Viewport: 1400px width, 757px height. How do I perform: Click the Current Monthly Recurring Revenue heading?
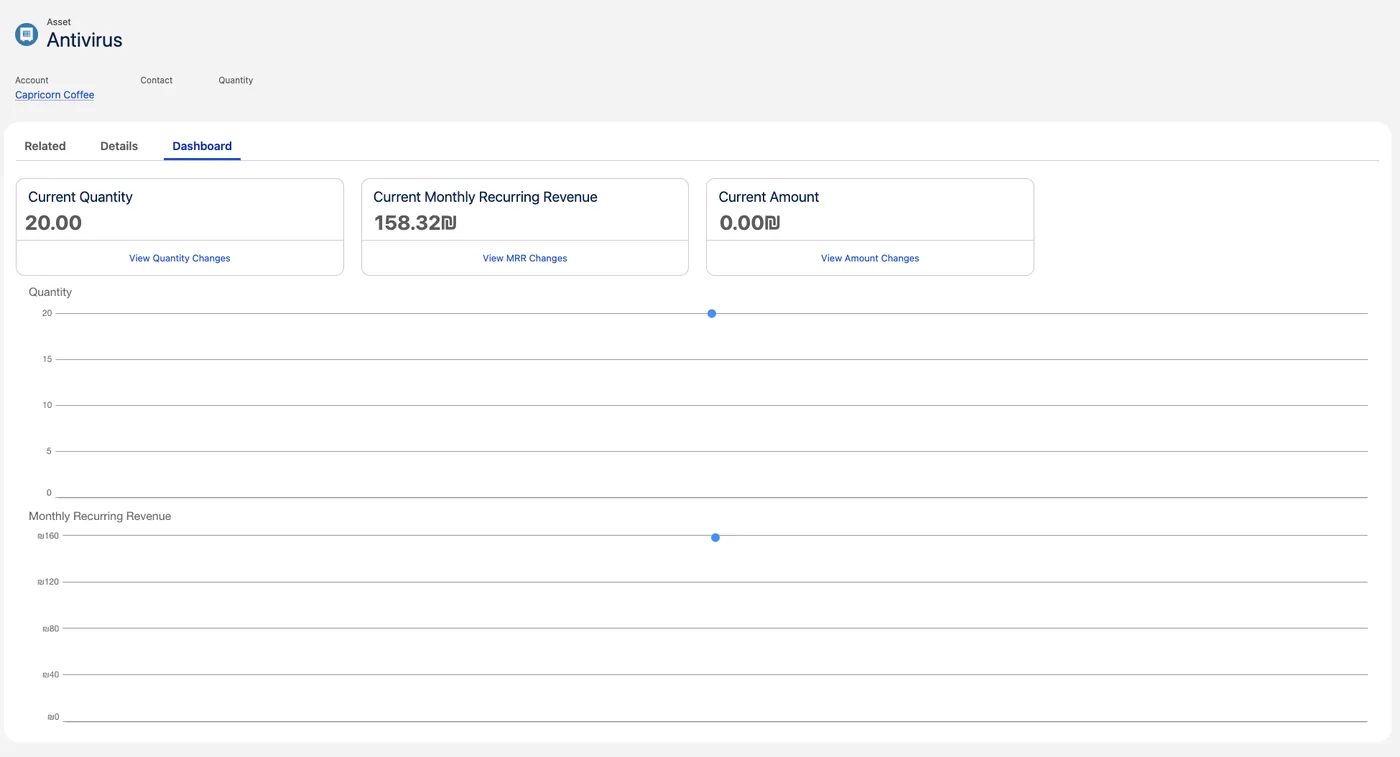point(485,197)
